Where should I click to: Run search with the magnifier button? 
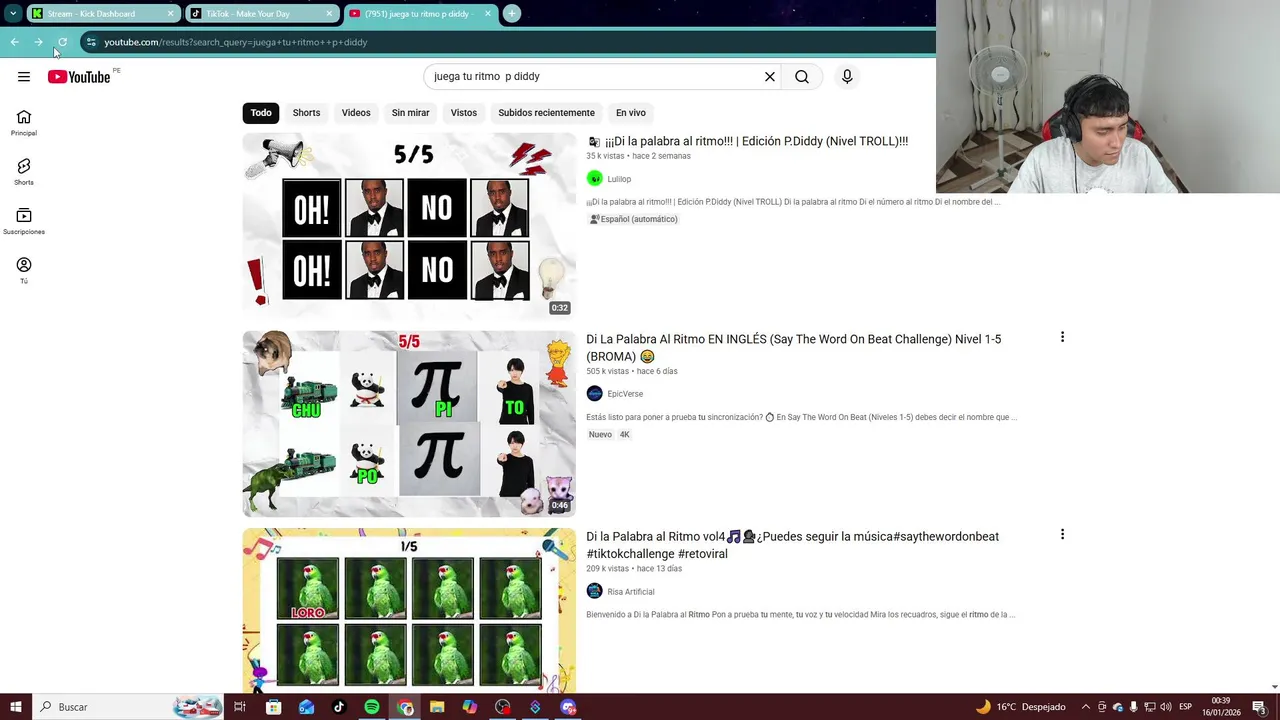point(802,77)
